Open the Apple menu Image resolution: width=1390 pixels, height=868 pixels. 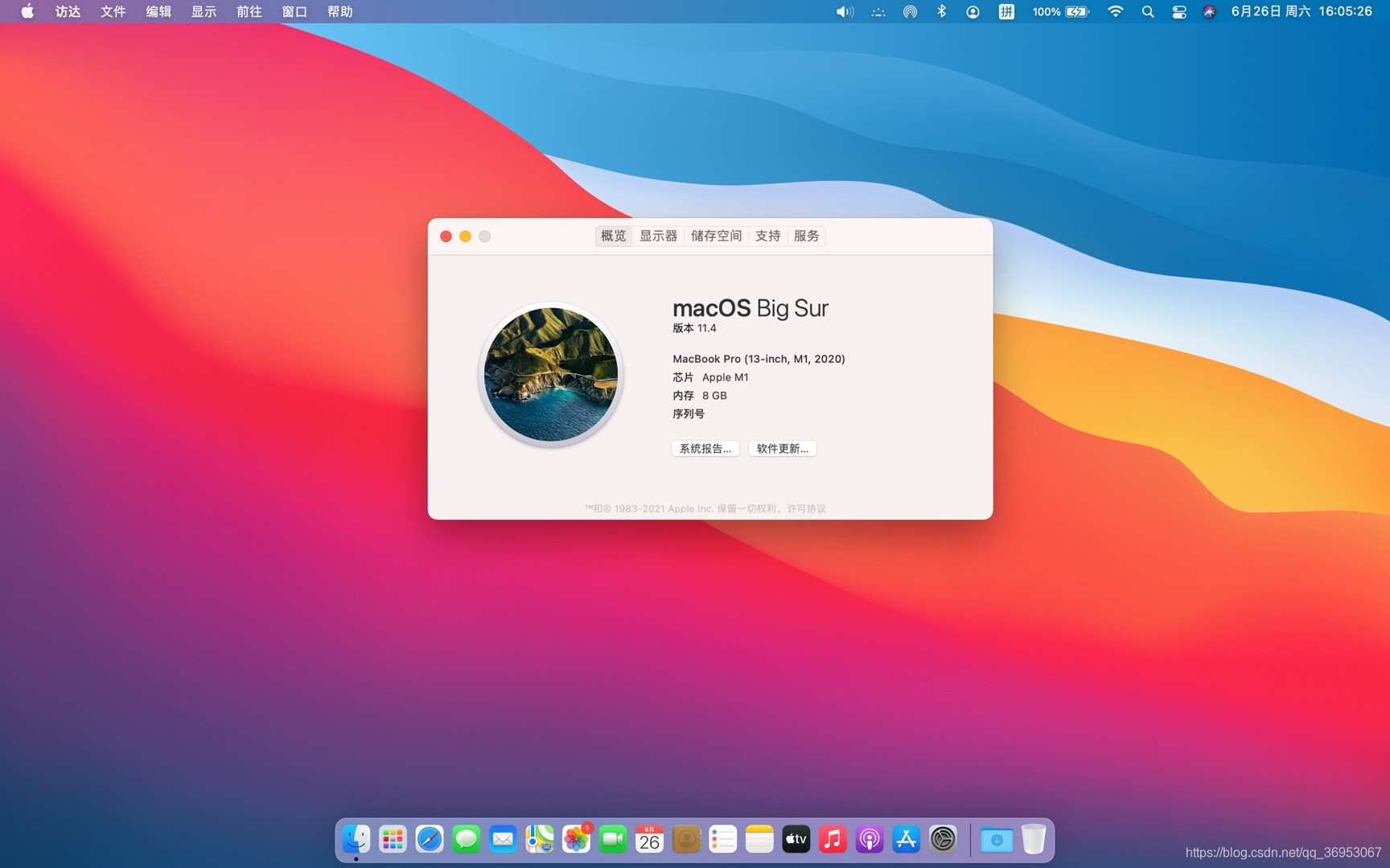(27, 11)
